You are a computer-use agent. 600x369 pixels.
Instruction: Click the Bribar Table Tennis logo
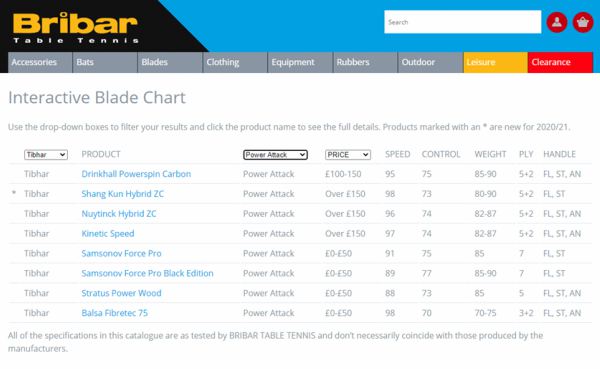(75, 28)
